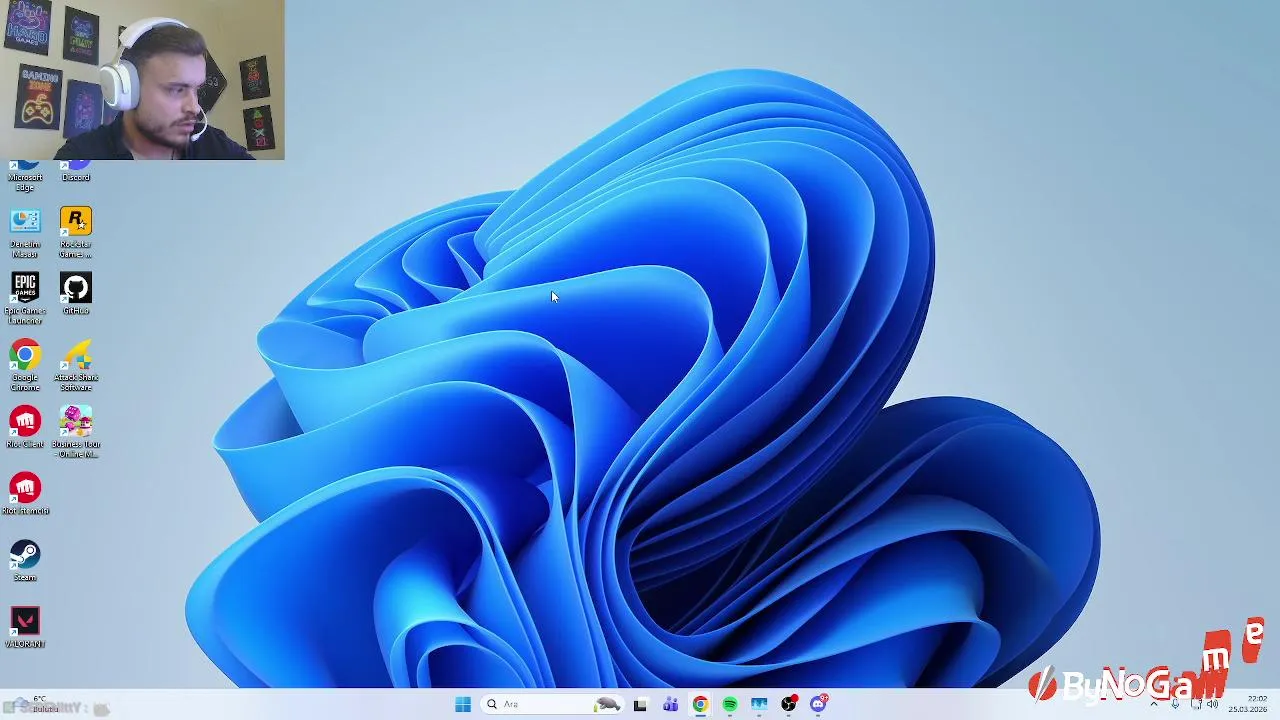Select the Riot İstemcisi desktop icon
The height and width of the screenshot is (720, 1280).
pyautogui.click(x=25, y=495)
